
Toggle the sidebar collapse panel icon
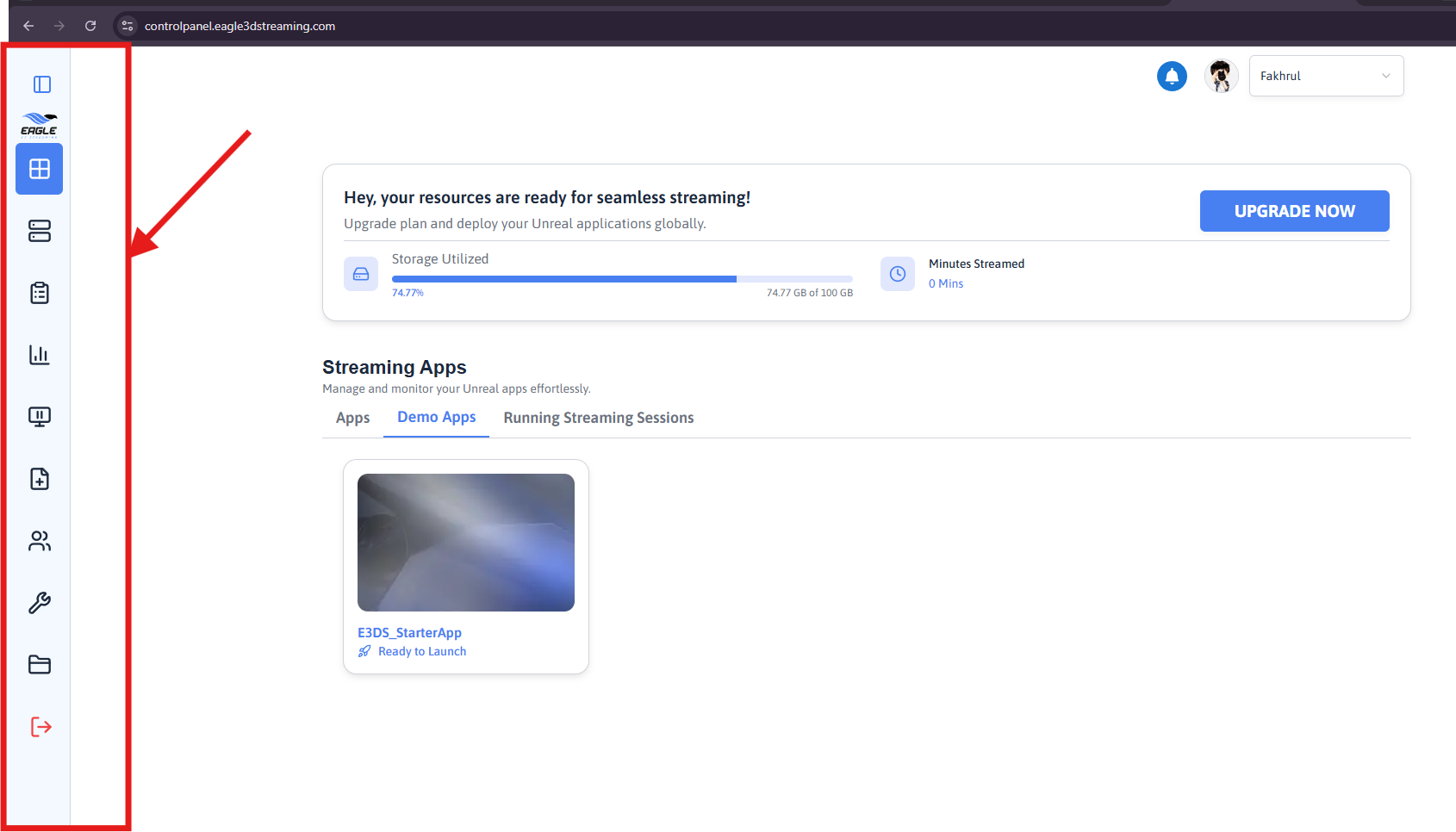click(41, 84)
